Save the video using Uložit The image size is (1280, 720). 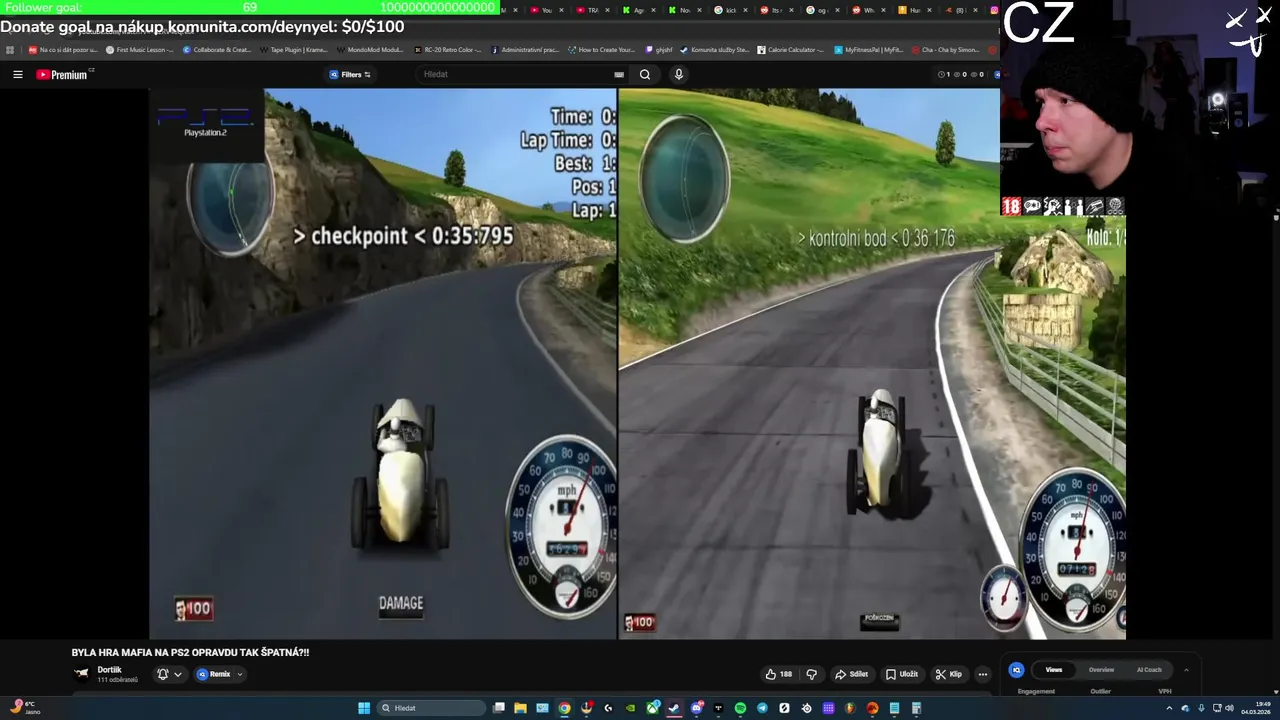click(x=902, y=674)
